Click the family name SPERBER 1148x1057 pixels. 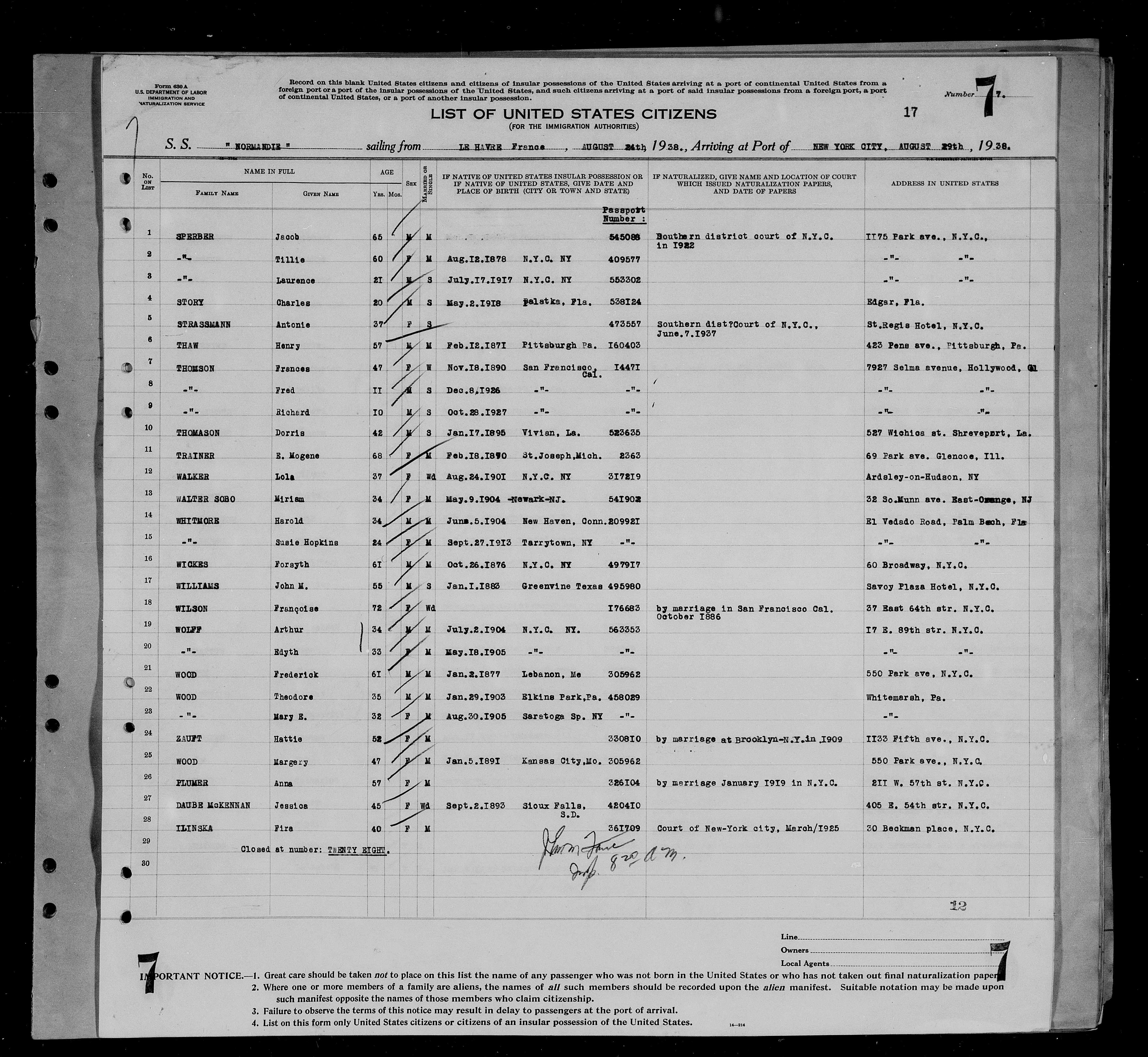pyautogui.click(x=194, y=237)
